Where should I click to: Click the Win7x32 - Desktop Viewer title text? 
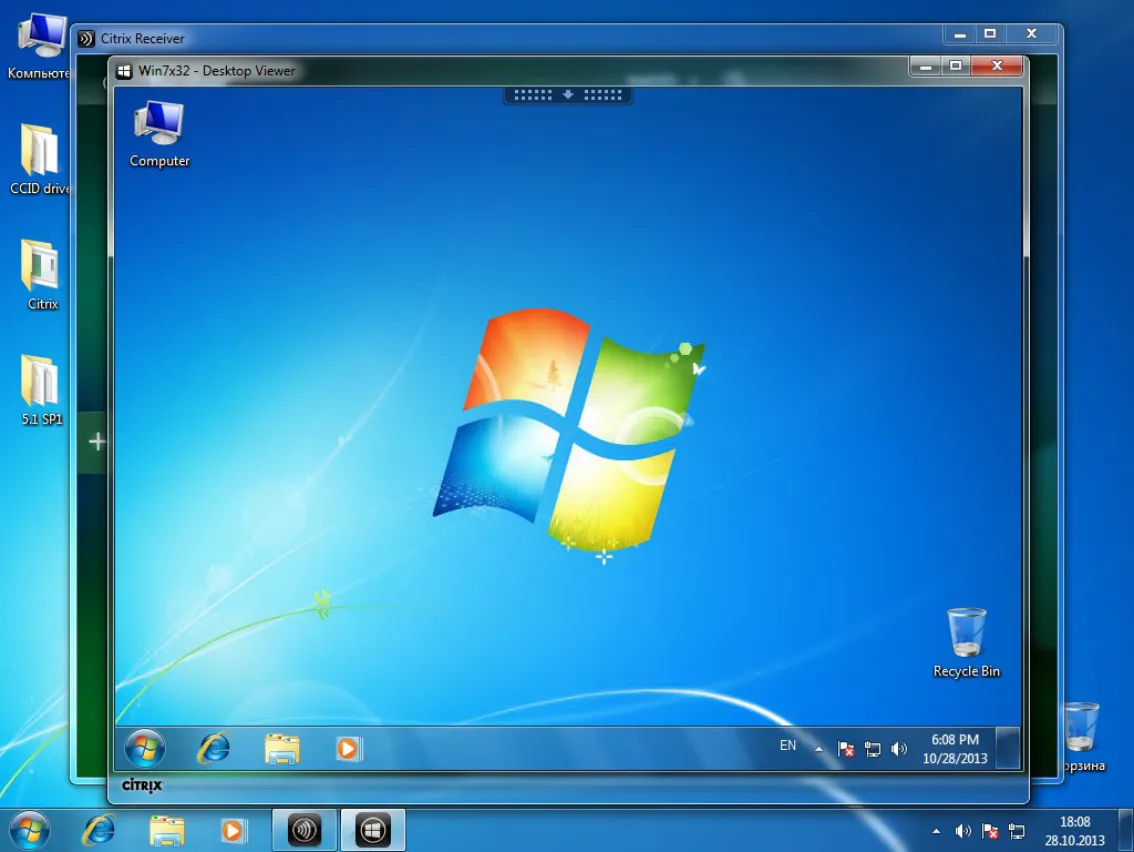(x=217, y=71)
